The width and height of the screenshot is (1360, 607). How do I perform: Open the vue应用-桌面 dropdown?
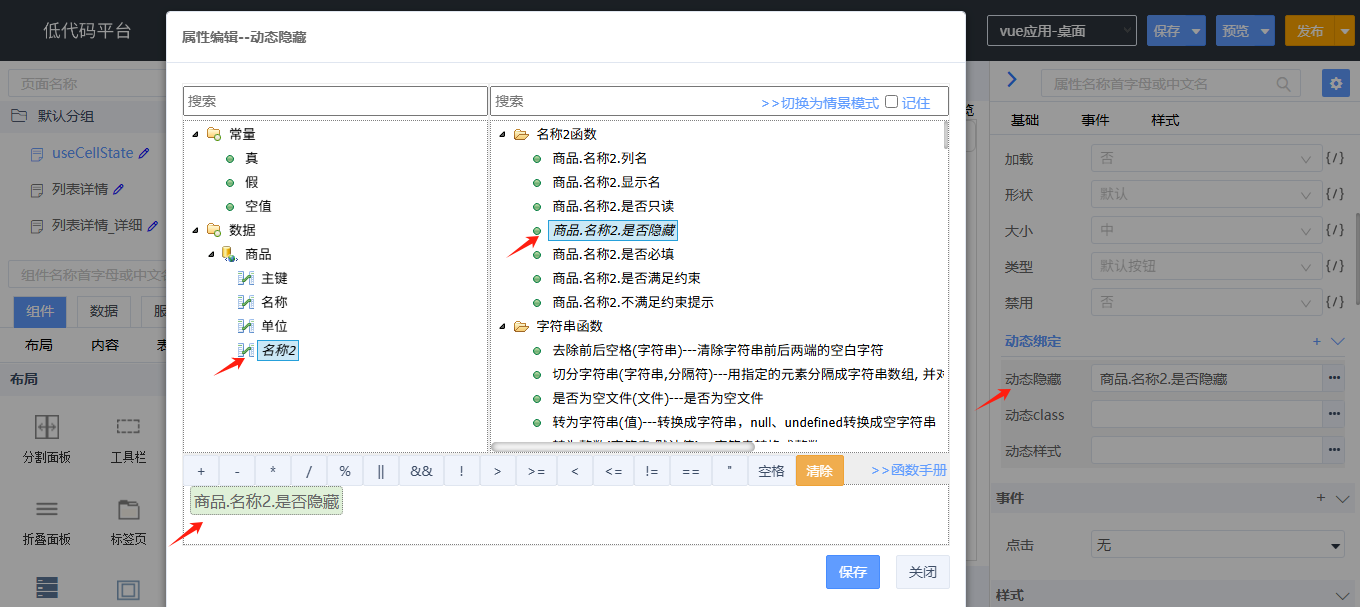1062,31
